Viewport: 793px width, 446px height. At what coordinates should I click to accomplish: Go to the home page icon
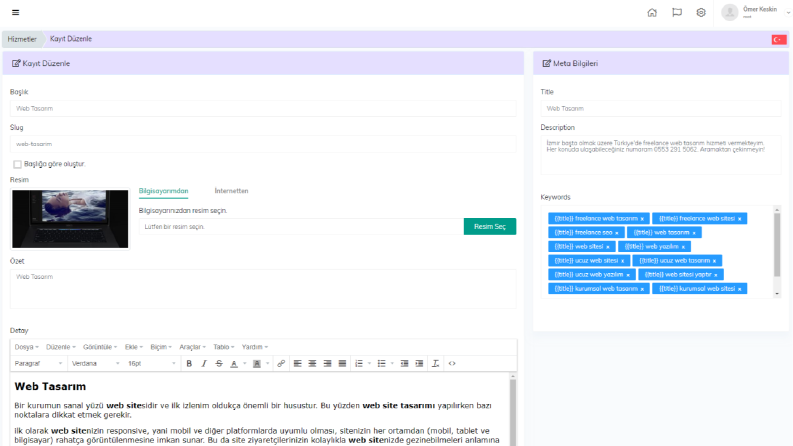652,13
